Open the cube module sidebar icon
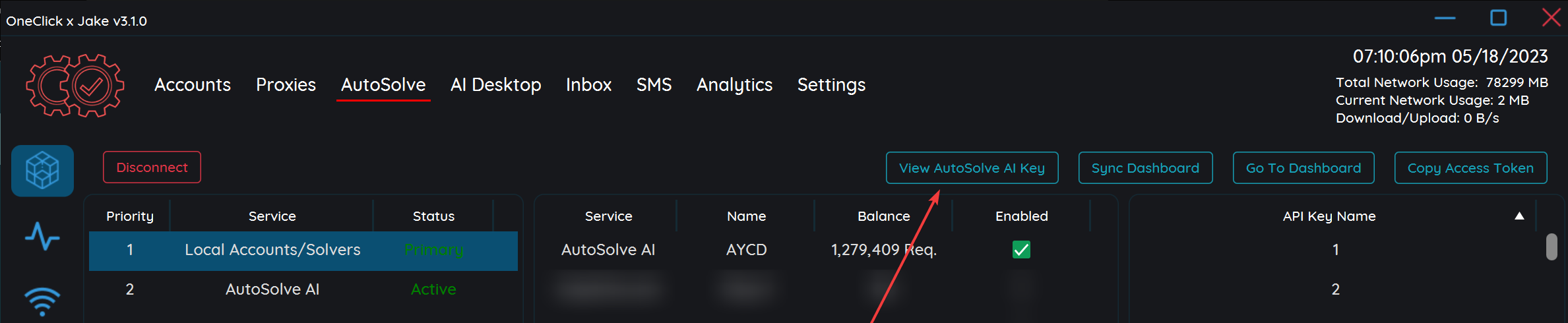The height and width of the screenshot is (323, 1568). 42,171
